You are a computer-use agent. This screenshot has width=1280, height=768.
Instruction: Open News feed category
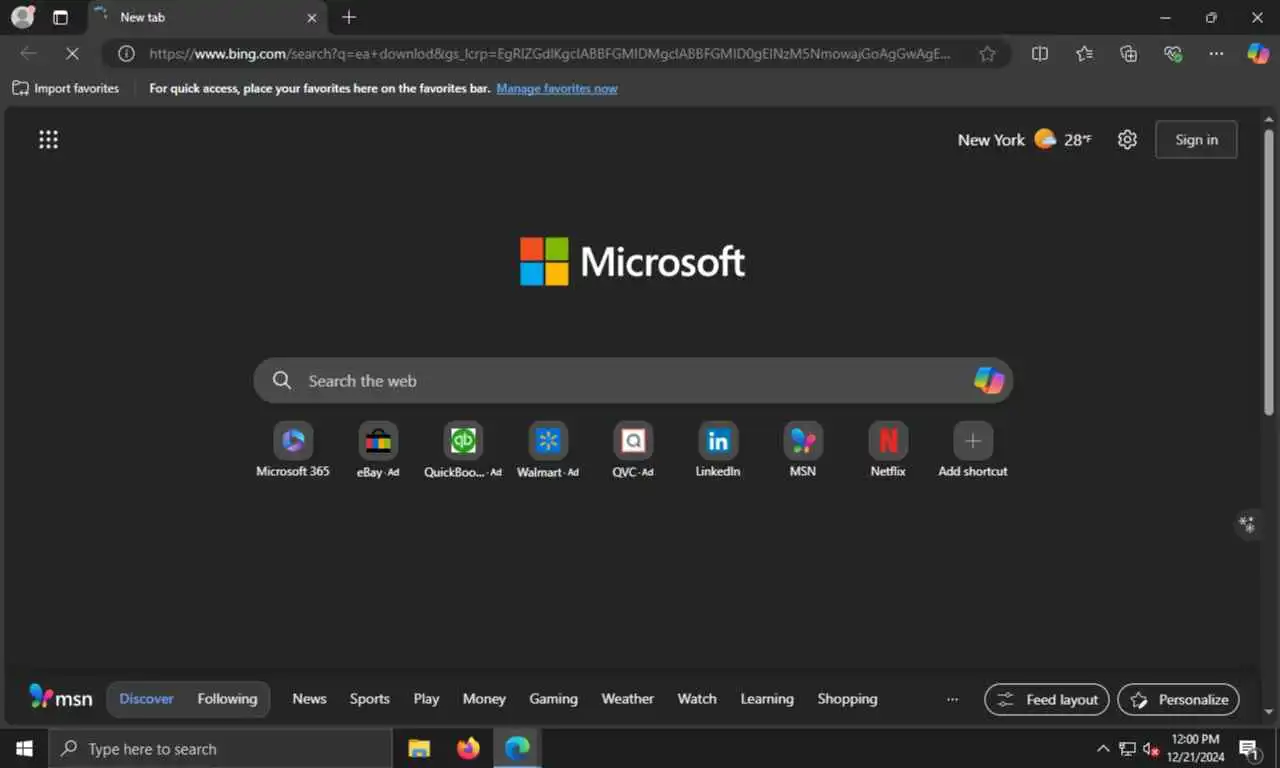point(309,699)
